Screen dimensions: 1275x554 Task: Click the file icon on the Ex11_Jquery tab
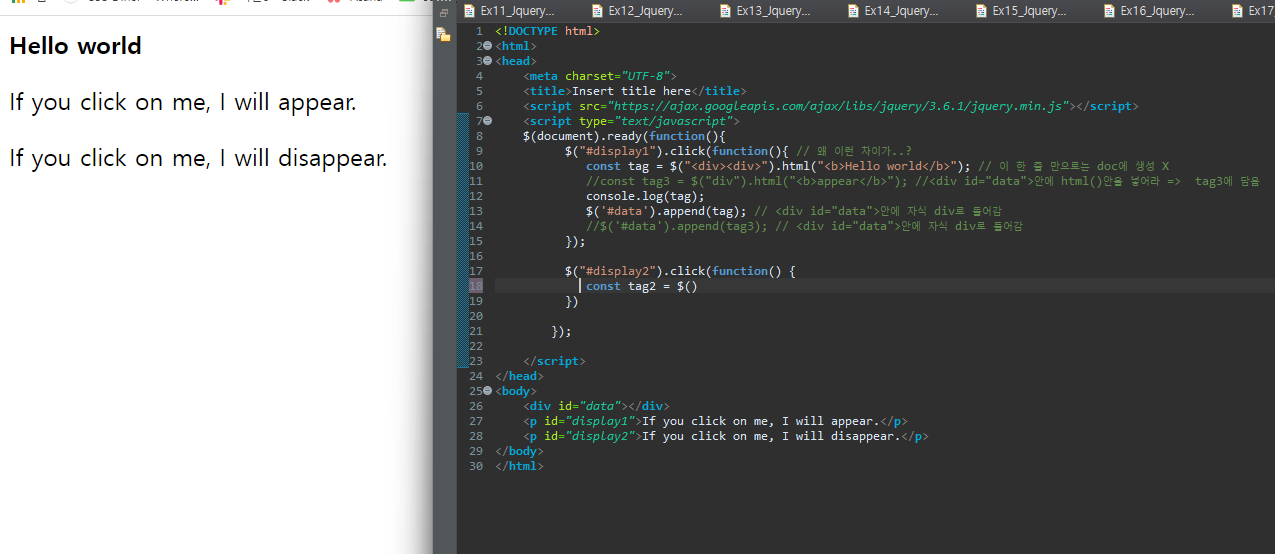[x=469, y=12]
